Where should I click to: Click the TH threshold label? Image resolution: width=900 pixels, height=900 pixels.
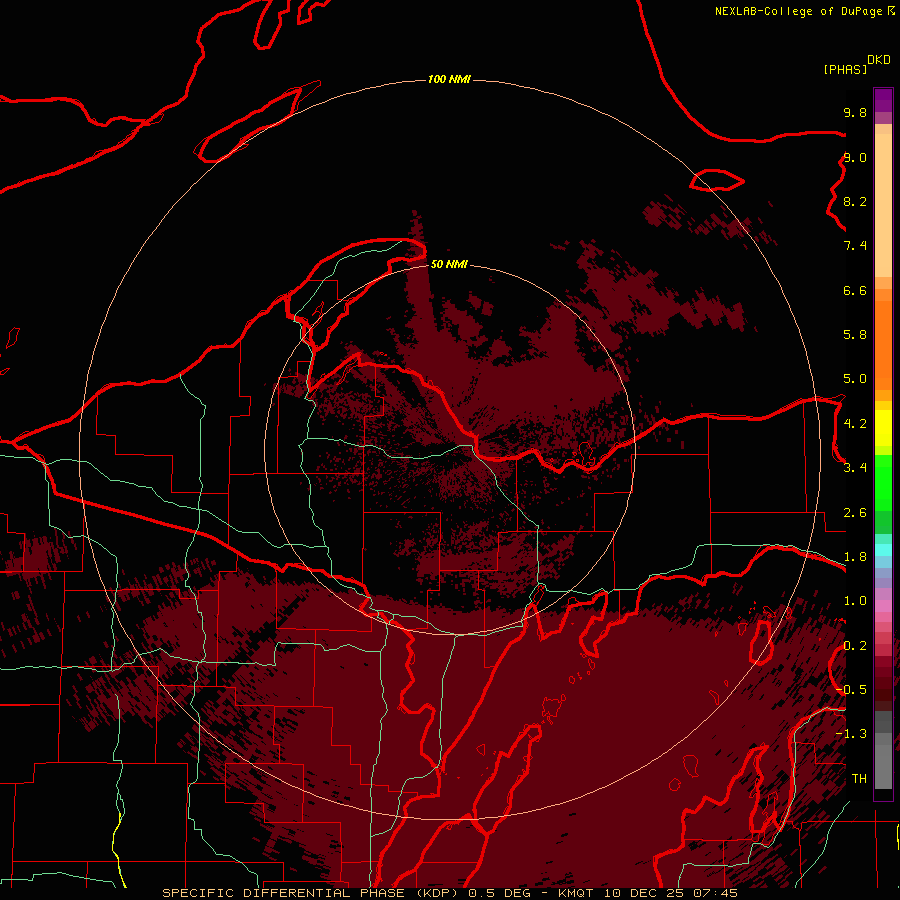pos(859,778)
